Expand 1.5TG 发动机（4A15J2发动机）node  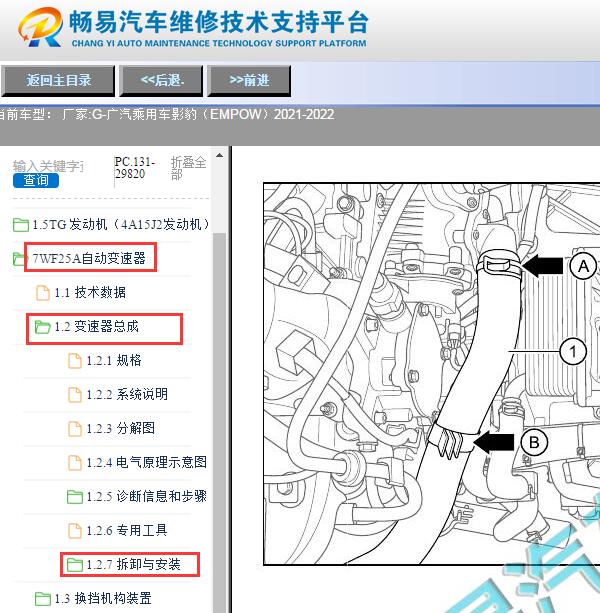pos(120,224)
